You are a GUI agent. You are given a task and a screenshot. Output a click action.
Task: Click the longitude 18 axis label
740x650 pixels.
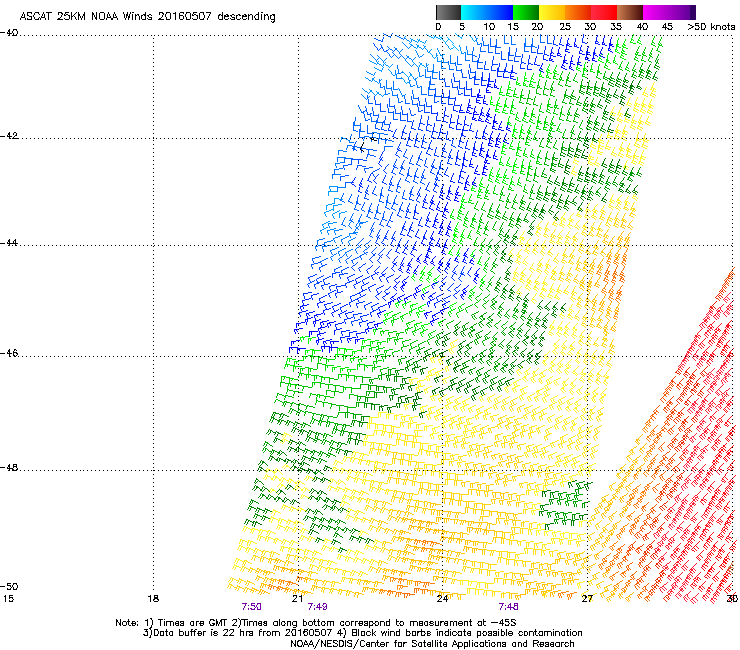[x=153, y=599]
